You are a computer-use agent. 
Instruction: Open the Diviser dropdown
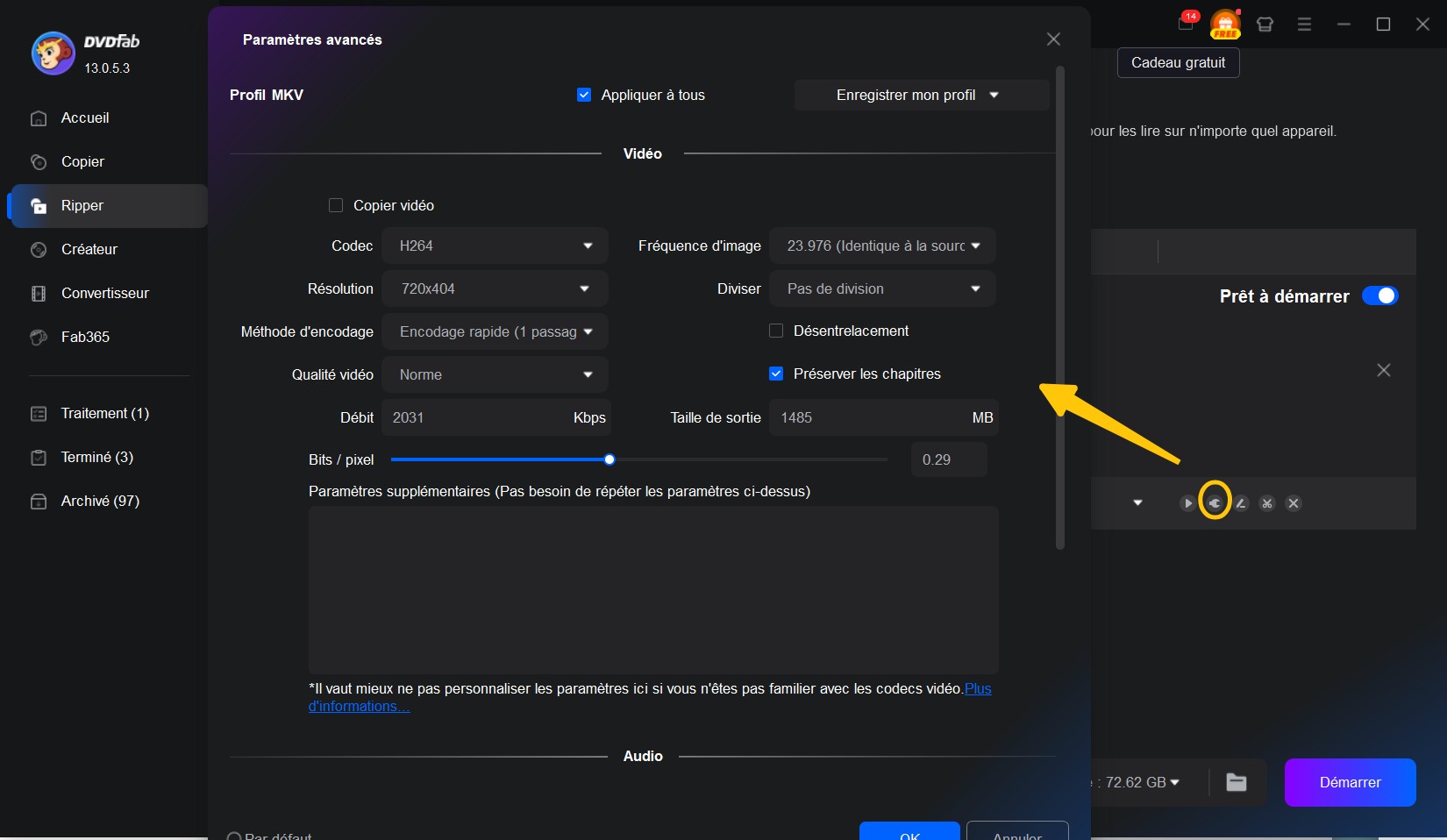(881, 288)
